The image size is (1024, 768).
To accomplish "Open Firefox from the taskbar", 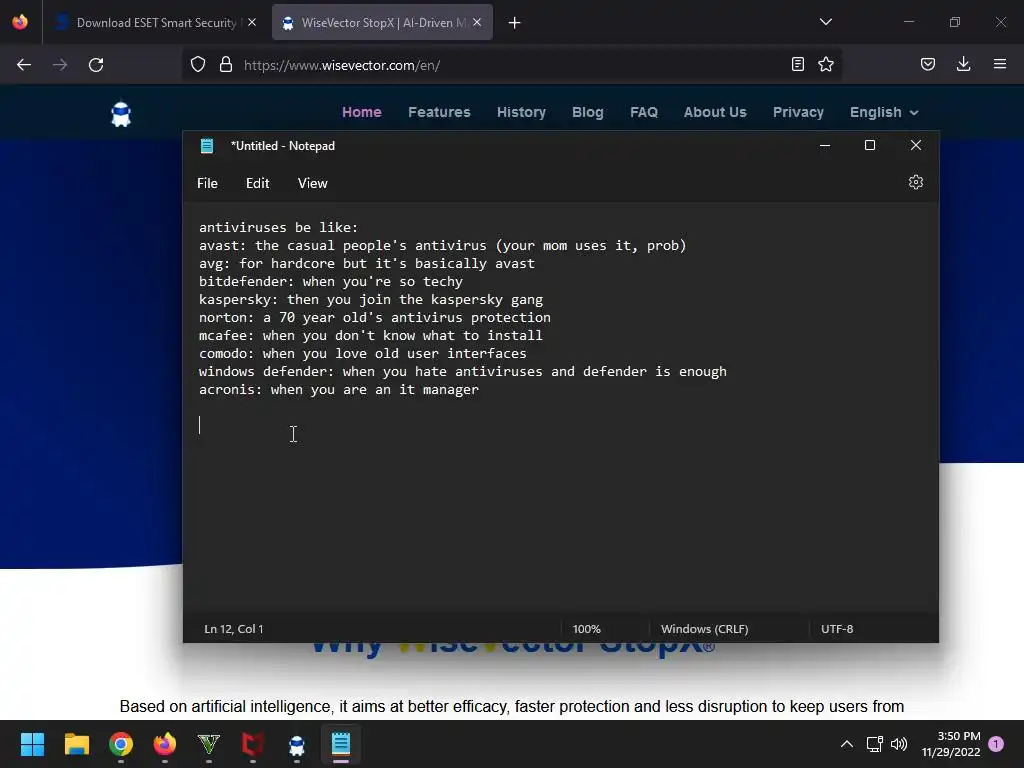I will coord(165,744).
